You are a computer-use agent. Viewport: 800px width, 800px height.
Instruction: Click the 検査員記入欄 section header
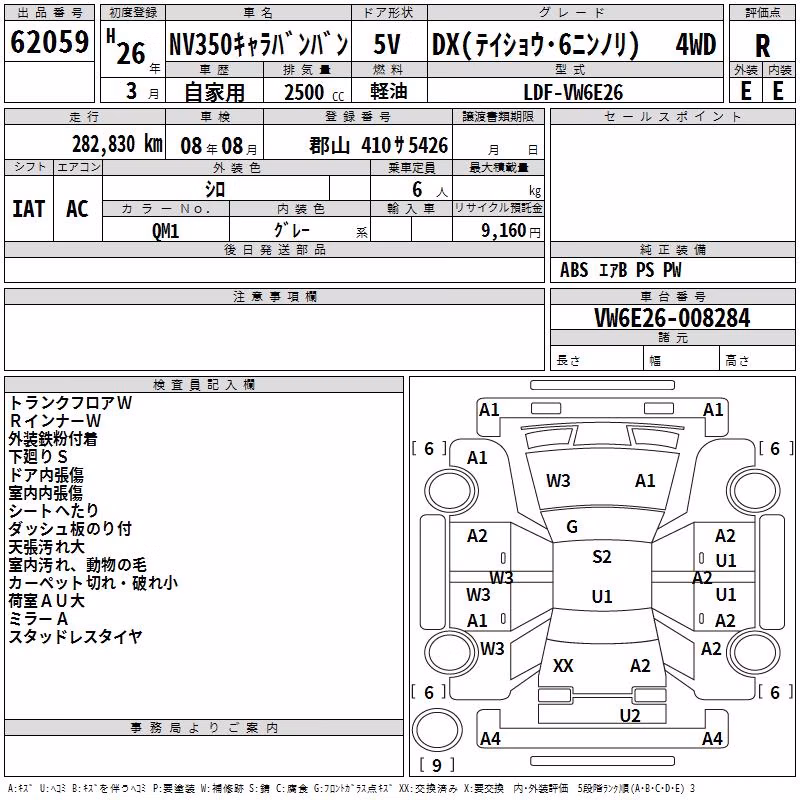(204, 385)
